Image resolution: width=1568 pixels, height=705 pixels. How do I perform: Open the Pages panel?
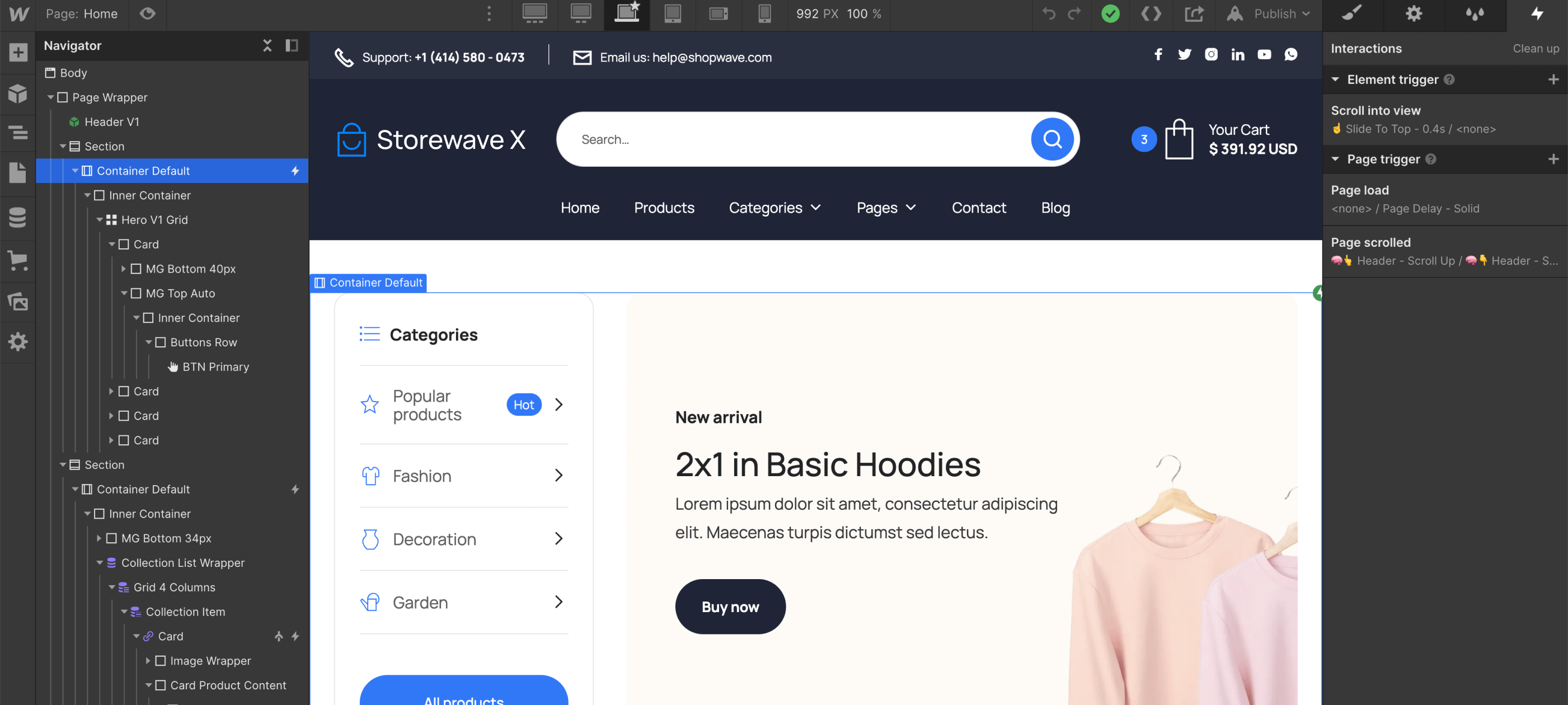coord(18,172)
